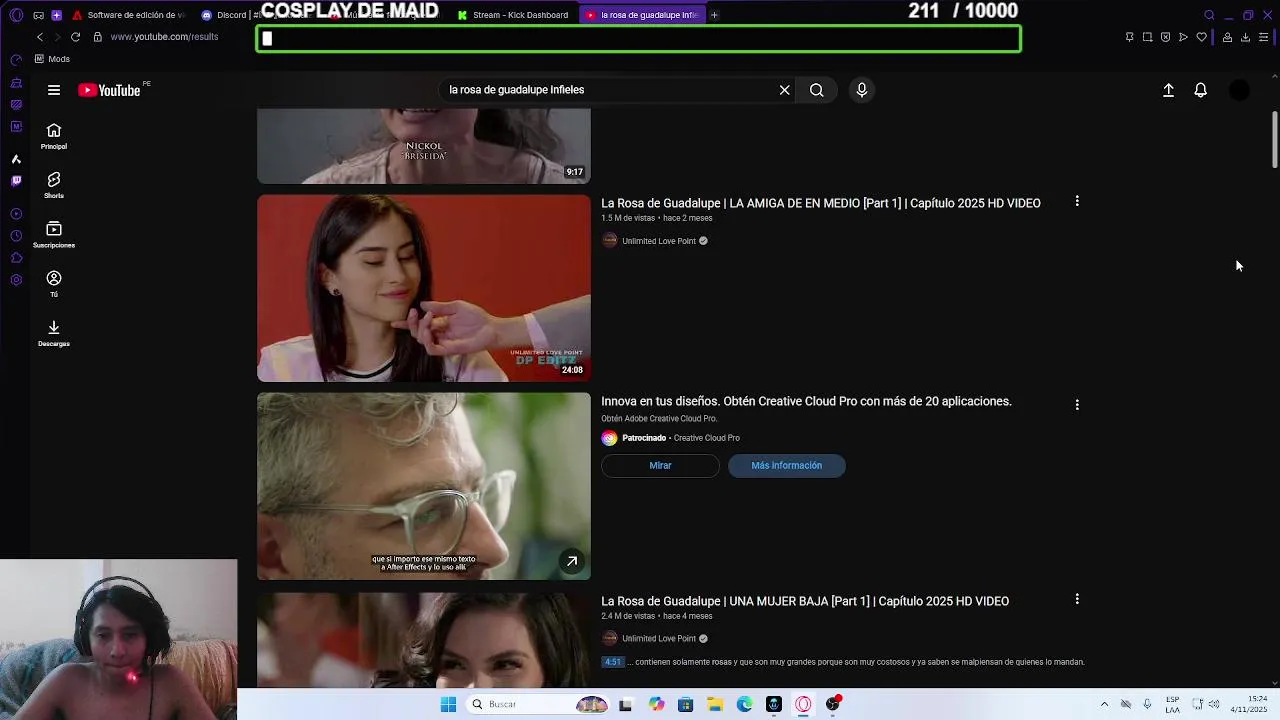Switch to Software de edición de video tab

click(x=127, y=15)
